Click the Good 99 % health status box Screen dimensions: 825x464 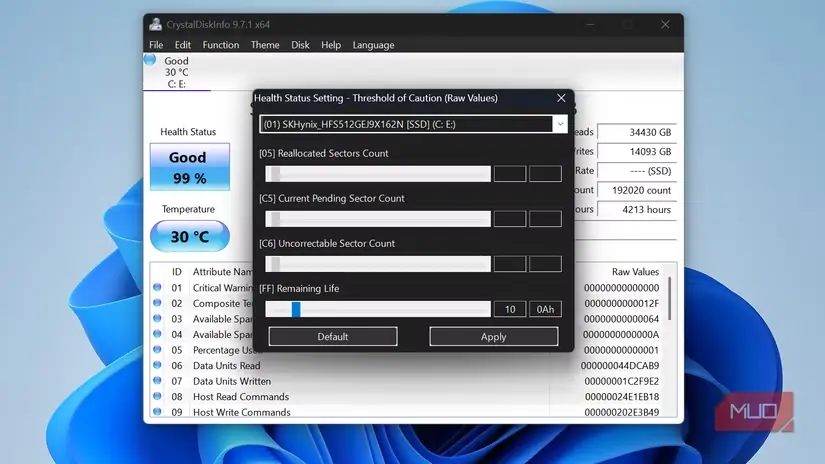189,167
